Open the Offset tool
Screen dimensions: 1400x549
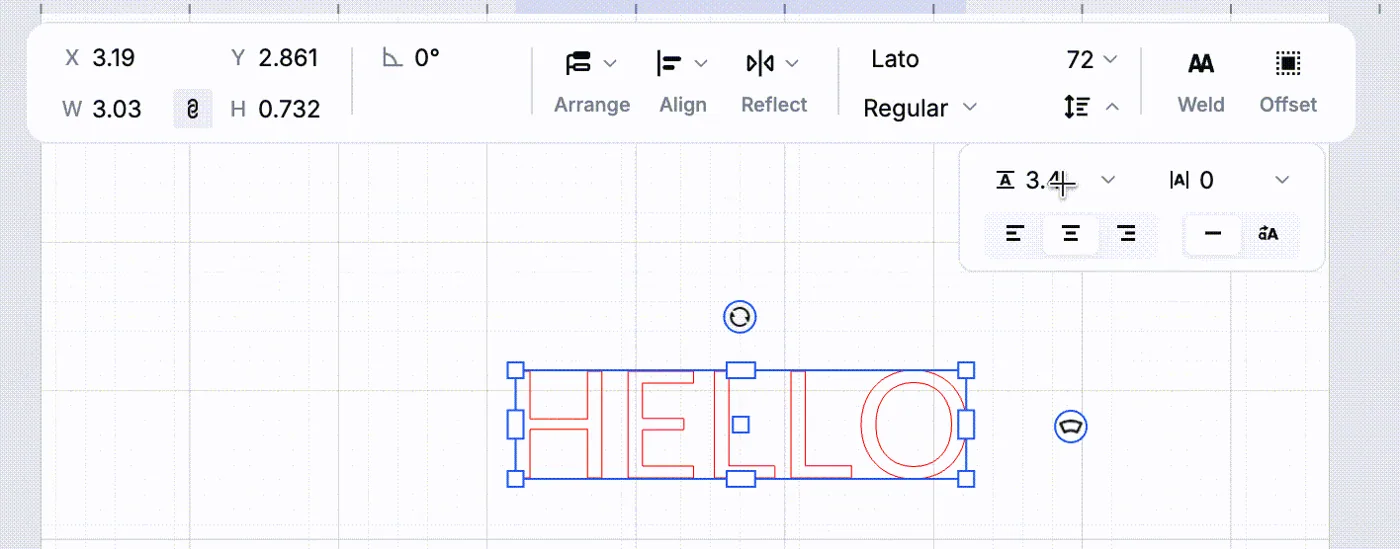click(1288, 64)
